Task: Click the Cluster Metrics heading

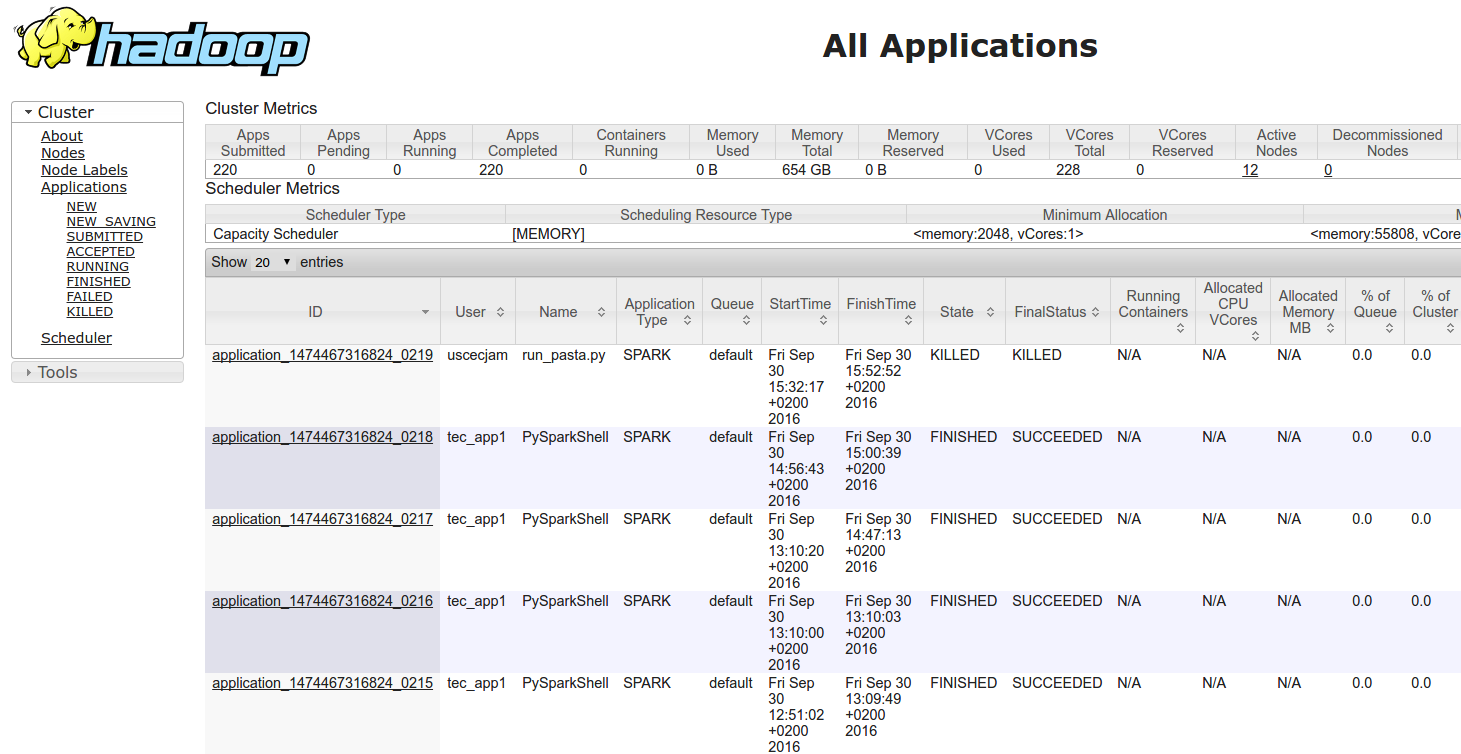Action: 261,108
